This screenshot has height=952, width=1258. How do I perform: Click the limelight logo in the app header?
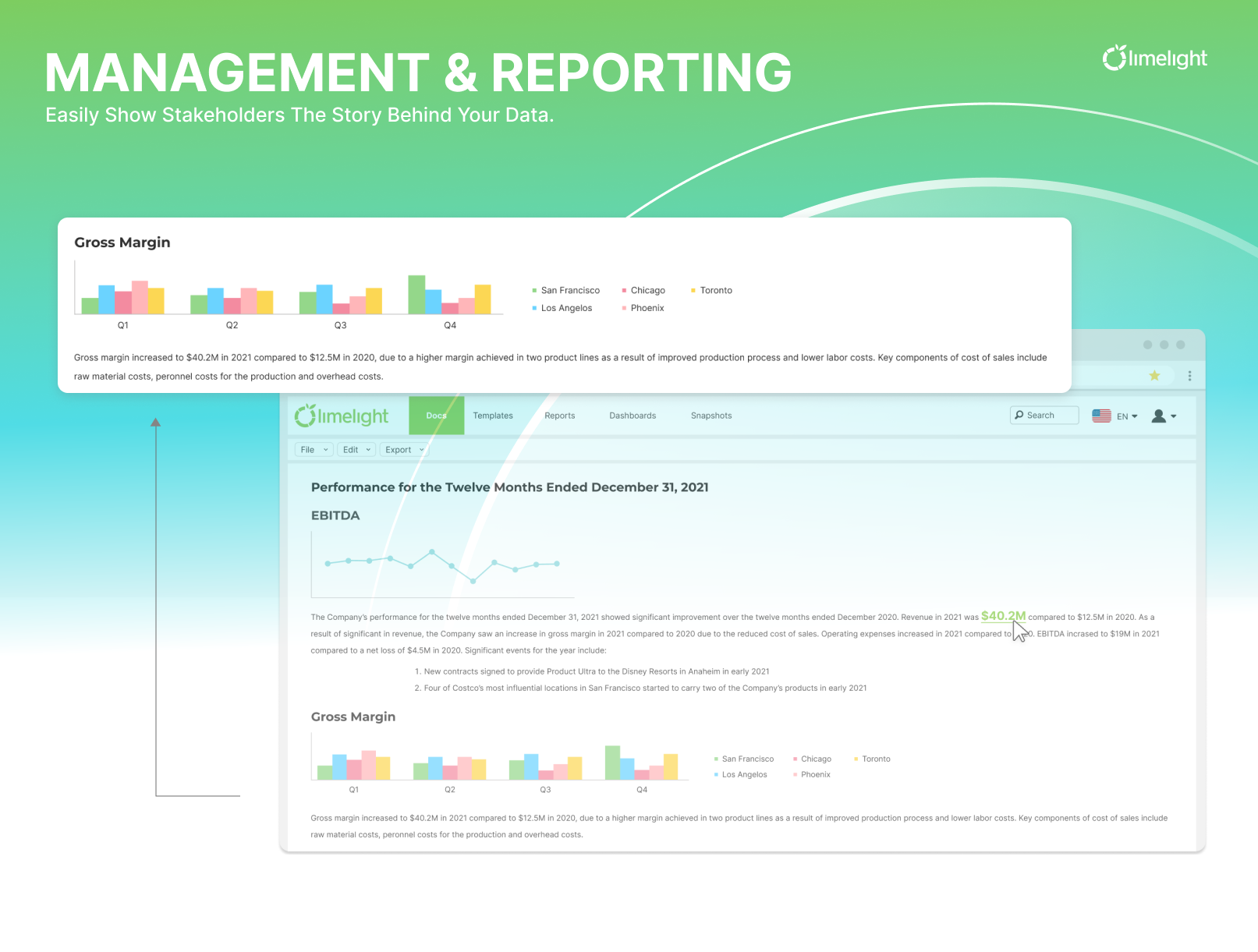pos(342,416)
